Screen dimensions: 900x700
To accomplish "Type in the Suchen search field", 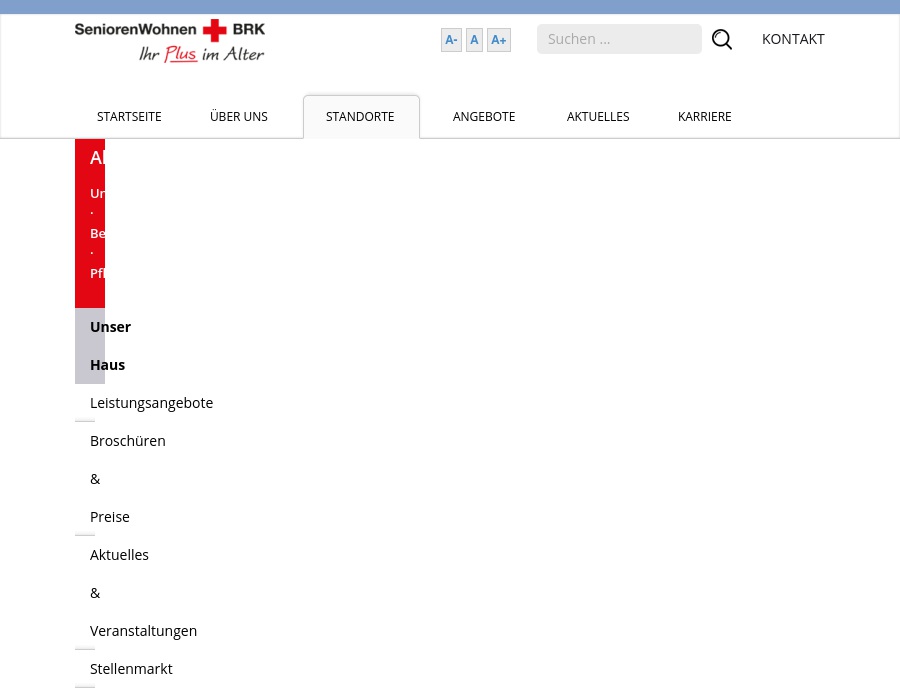I will (x=619, y=39).
